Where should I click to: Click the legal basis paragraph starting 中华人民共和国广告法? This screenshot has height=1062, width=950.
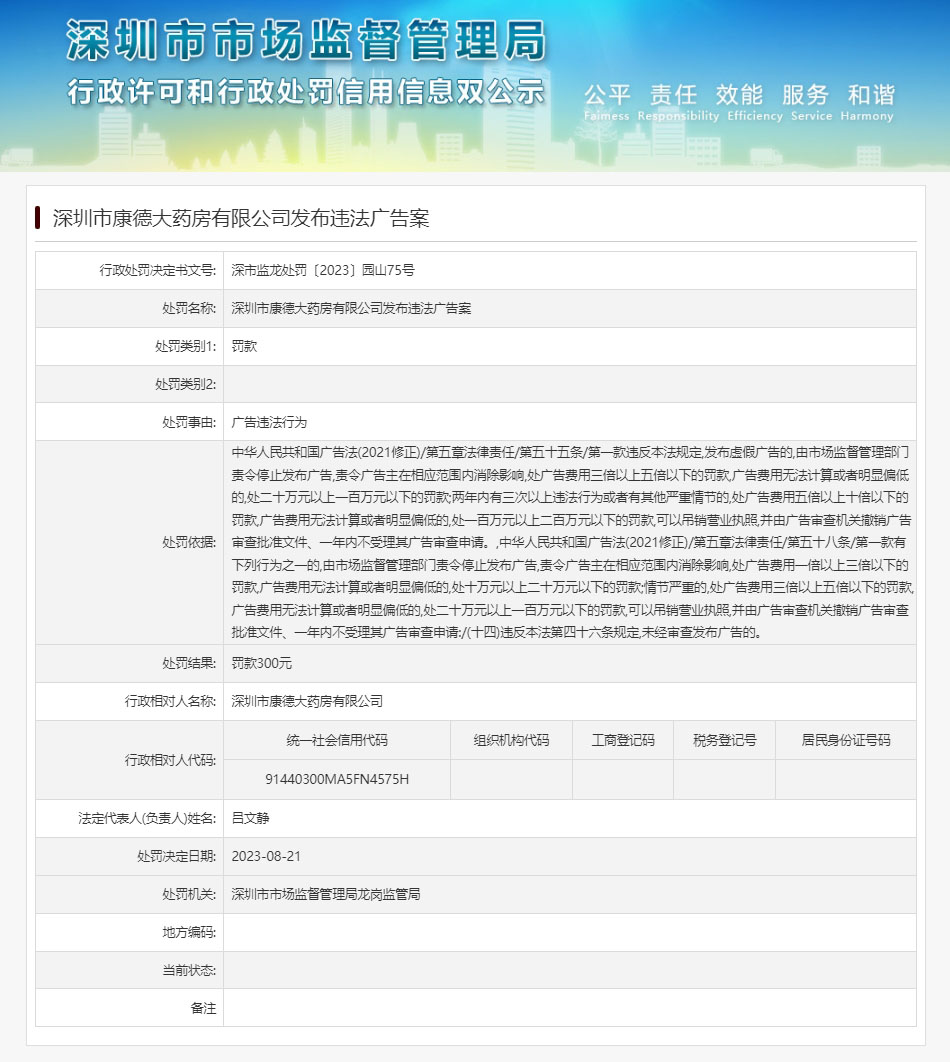572,543
